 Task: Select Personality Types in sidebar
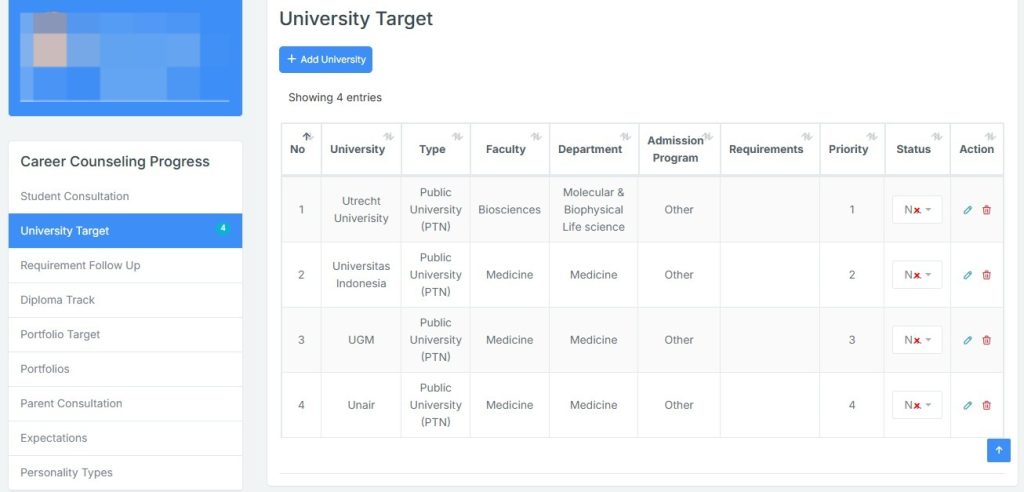tap(125, 472)
